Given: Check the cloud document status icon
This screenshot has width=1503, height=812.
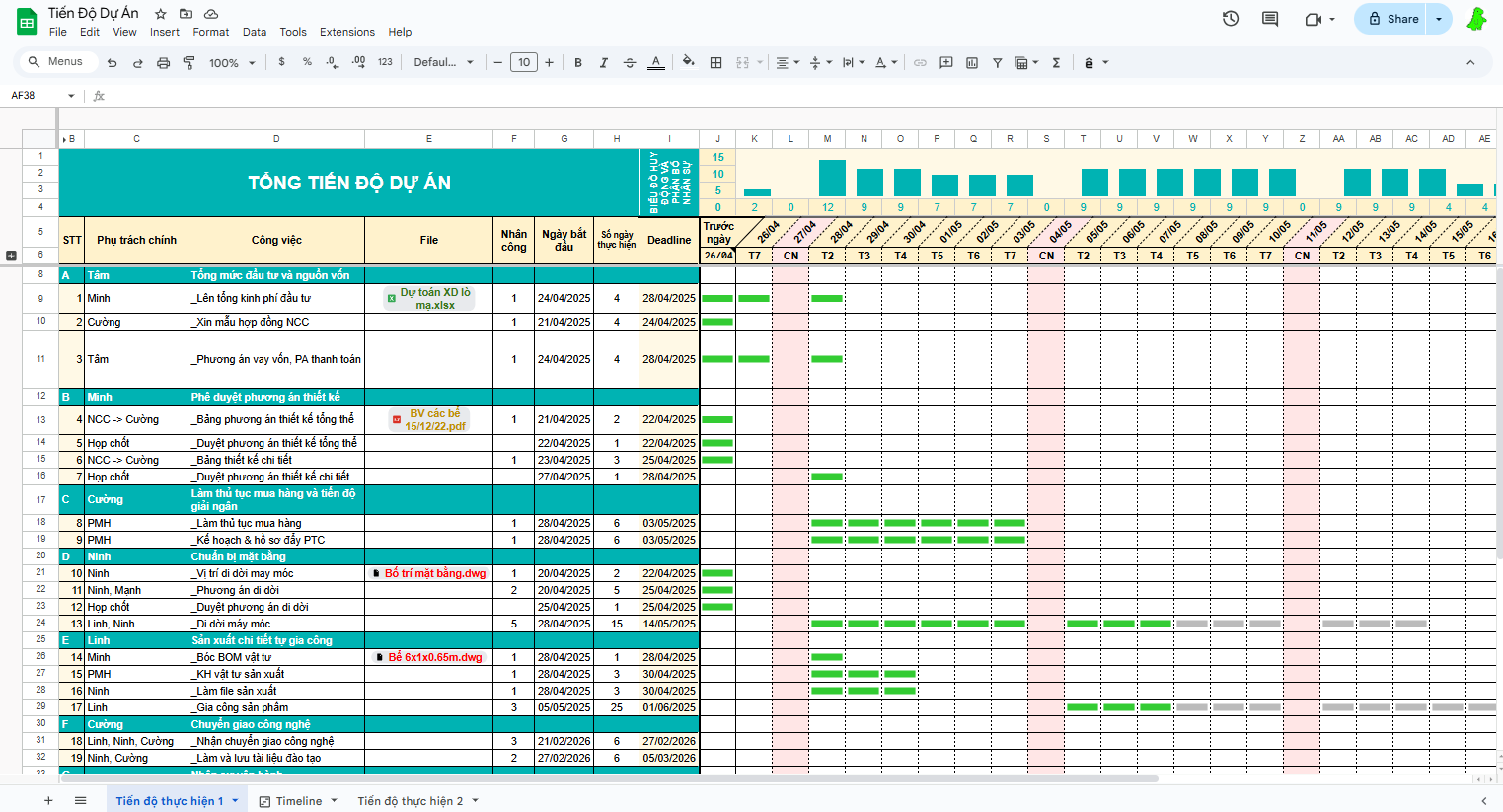Looking at the screenshot, I should [x=211, y=14].
